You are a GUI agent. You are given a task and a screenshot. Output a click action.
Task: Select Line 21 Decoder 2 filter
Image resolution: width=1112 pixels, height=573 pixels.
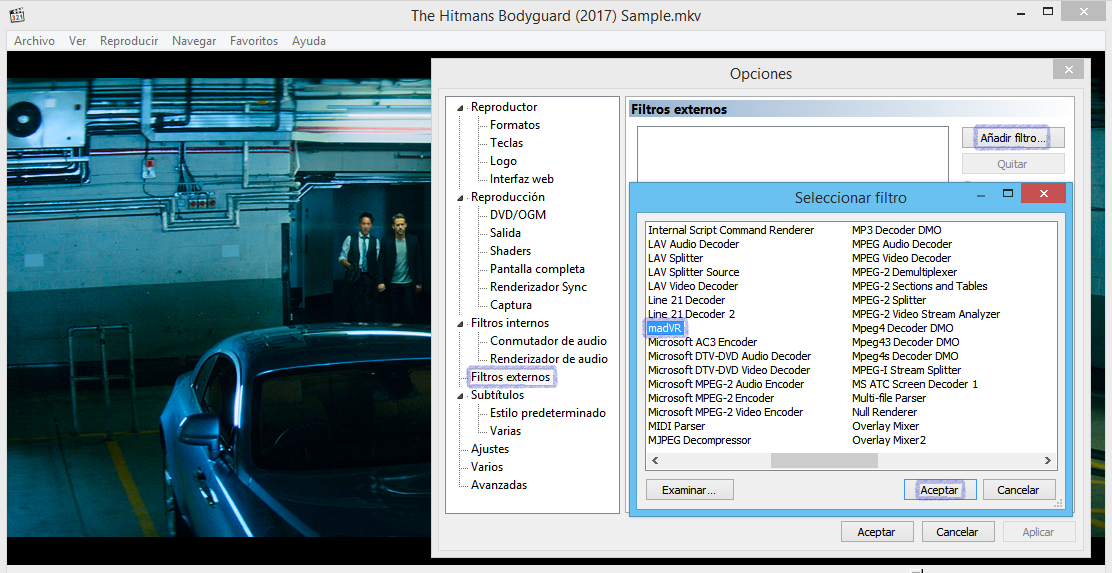pos(691,314)
